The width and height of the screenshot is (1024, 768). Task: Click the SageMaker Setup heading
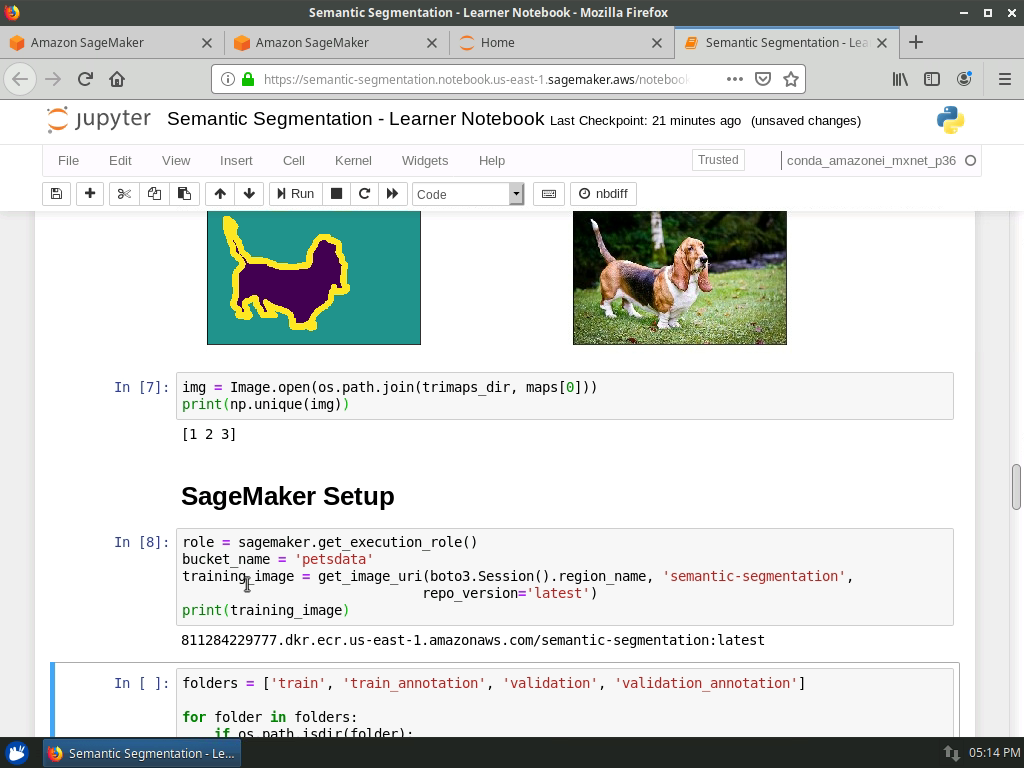pos(288,496)
